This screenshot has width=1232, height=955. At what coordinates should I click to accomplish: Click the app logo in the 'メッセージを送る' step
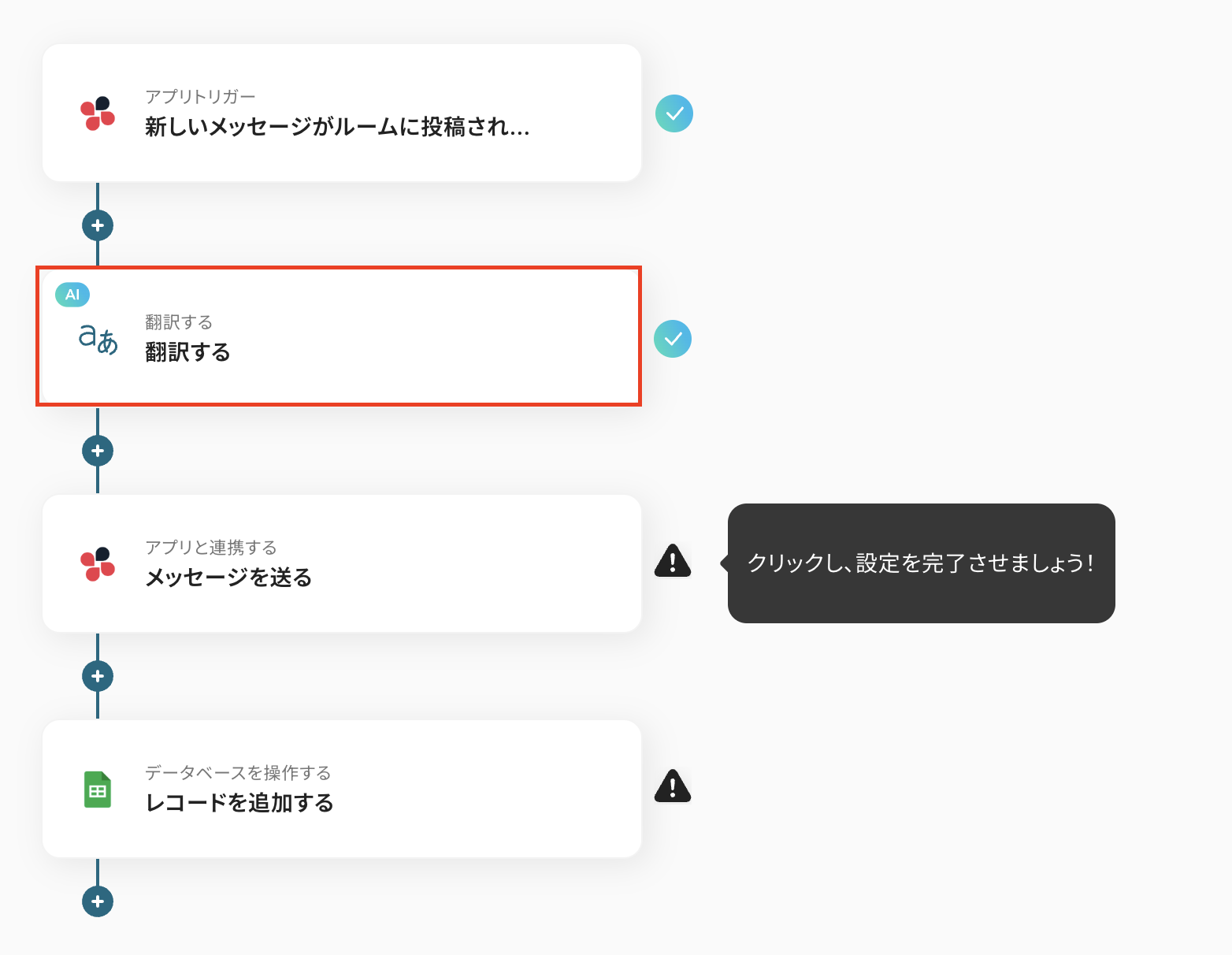click(x=98, y=564)
